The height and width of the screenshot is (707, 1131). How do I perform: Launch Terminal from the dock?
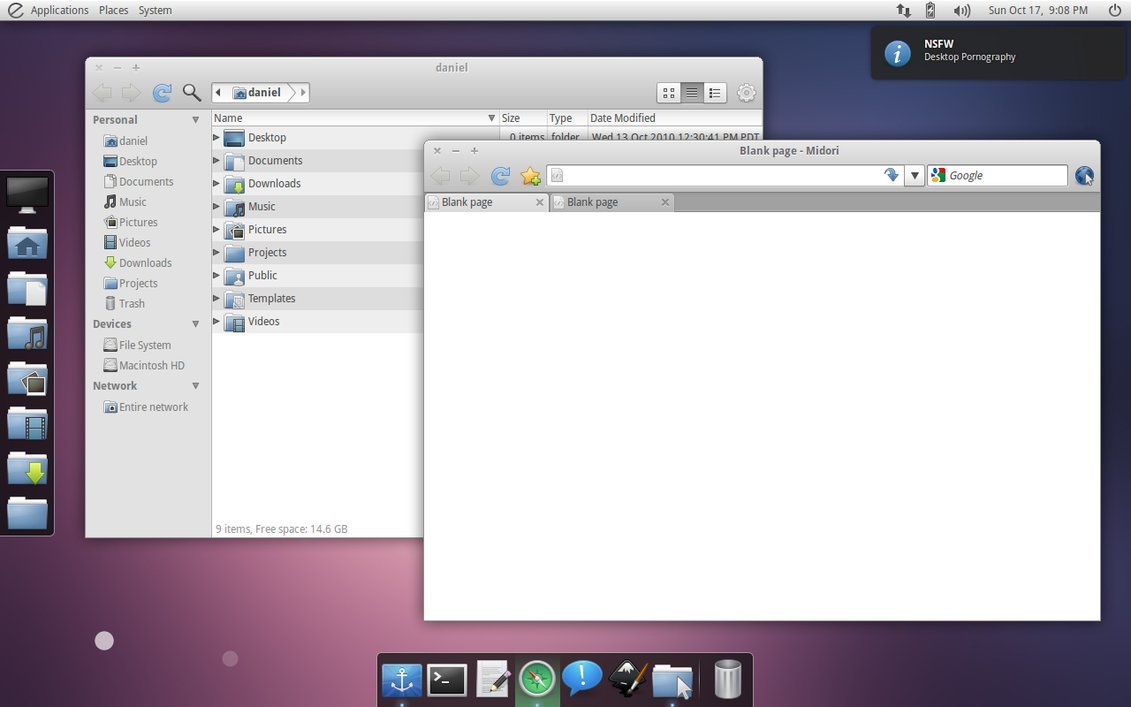[x=447, y=680]
